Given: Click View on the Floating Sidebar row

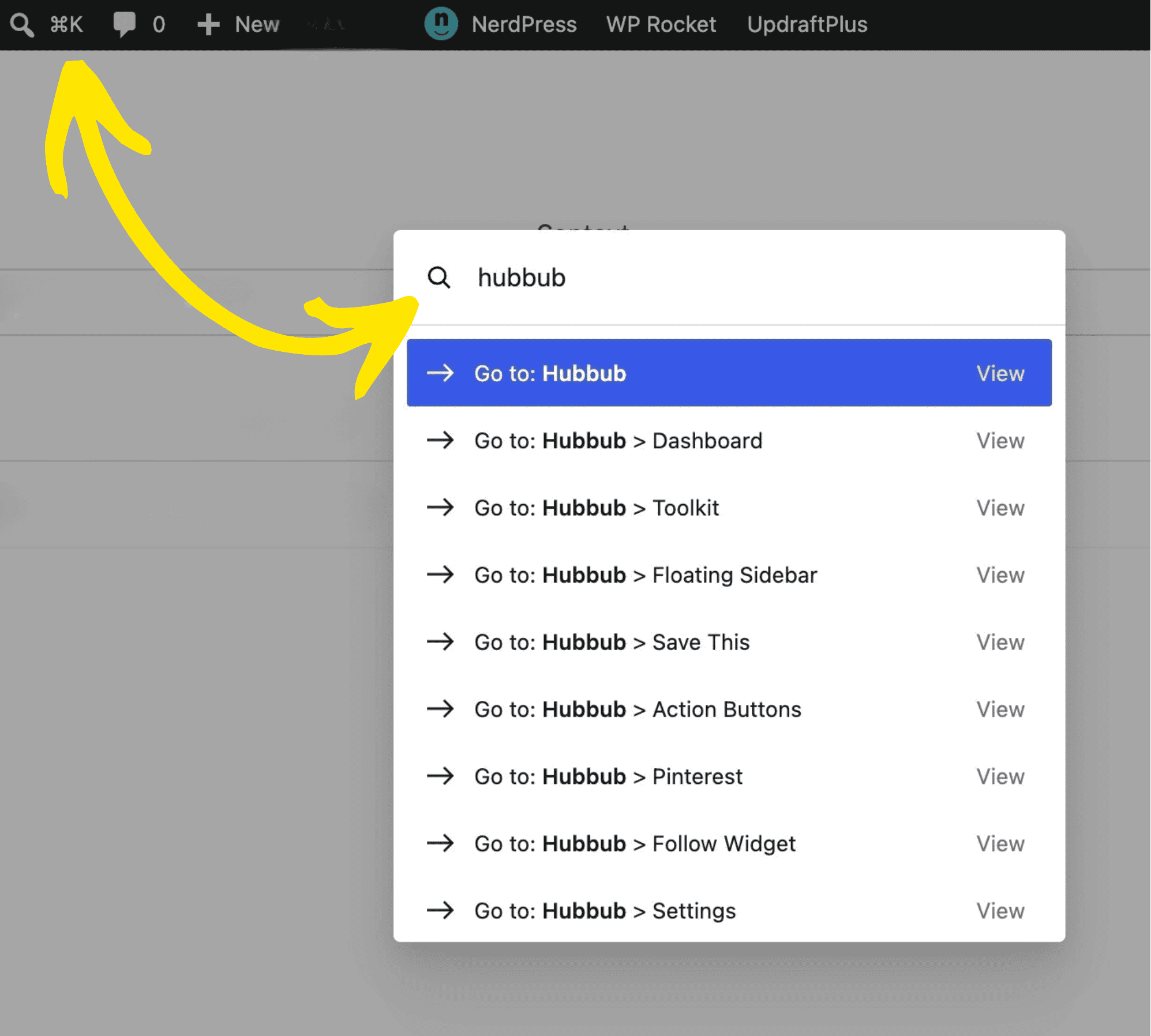Looking at the screenshot, I should point(1000,575).
